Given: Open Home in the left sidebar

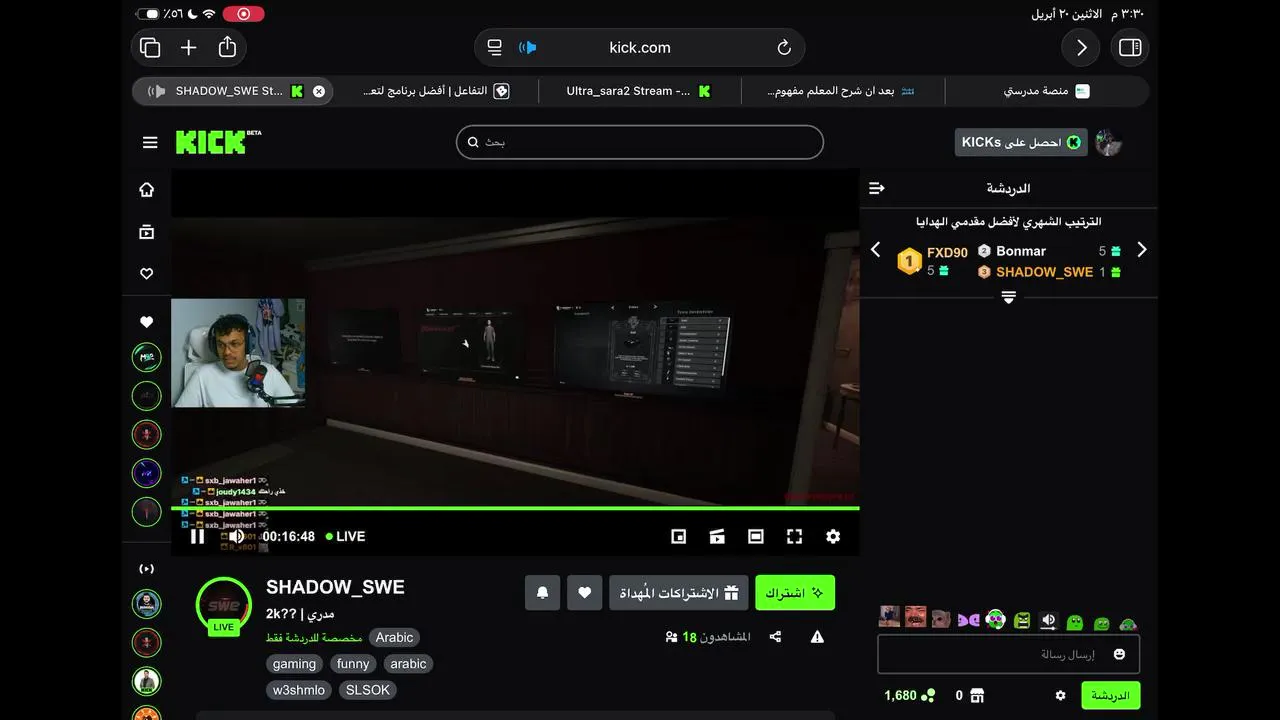Looking at the screenshot, I should (146, 190).
